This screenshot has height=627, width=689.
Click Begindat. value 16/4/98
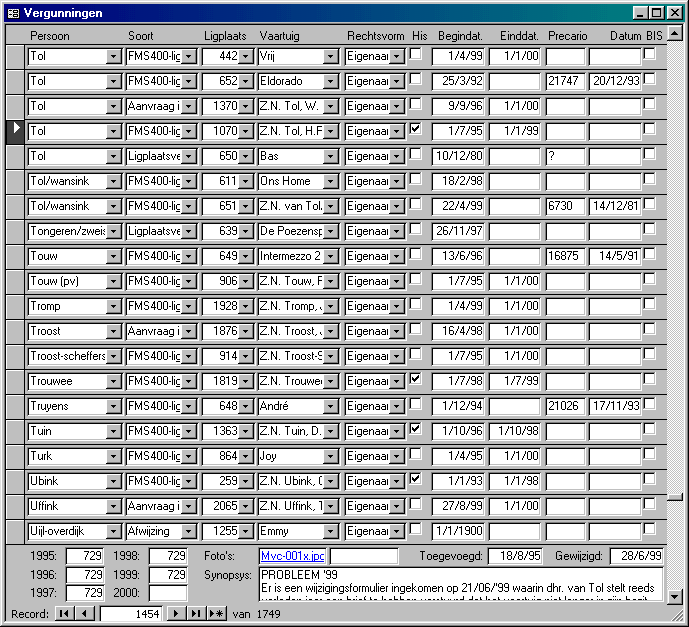[457, 331]
